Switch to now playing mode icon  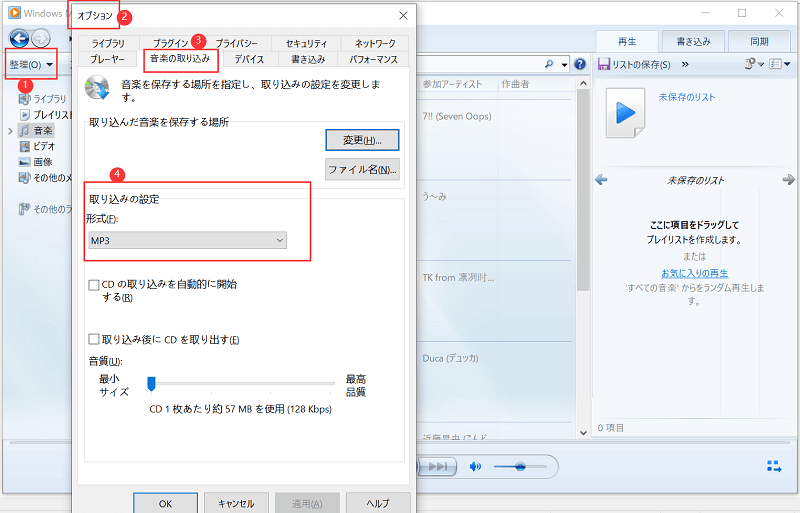tap(774, 466)
